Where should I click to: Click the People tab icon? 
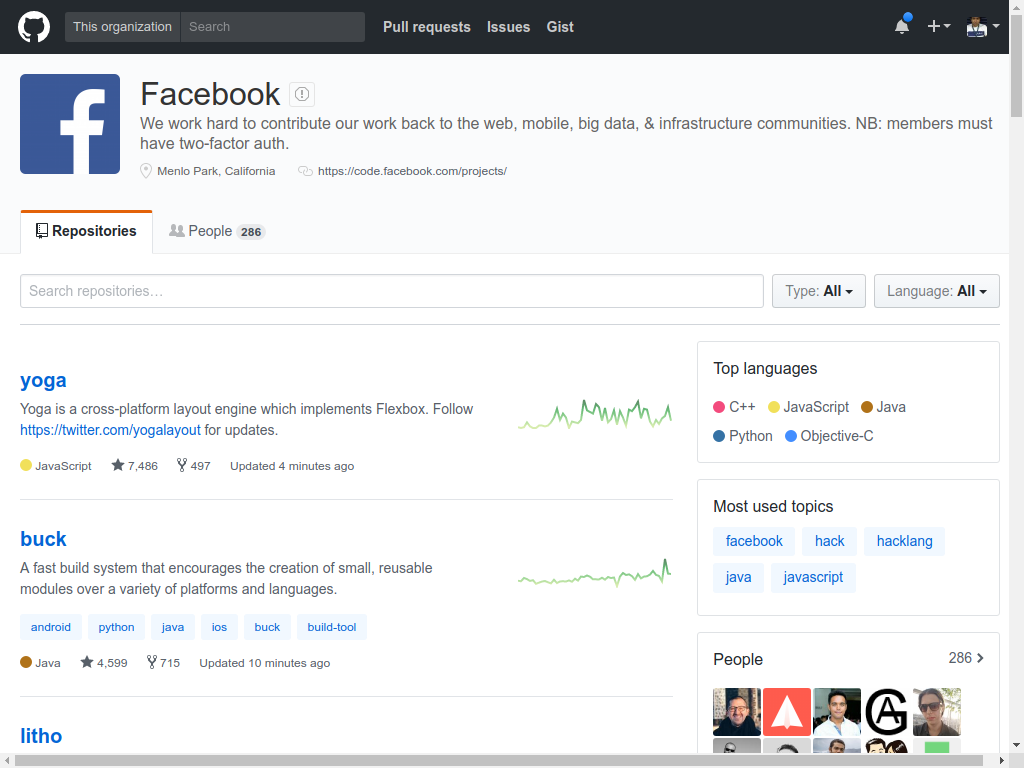coord(176,231)
